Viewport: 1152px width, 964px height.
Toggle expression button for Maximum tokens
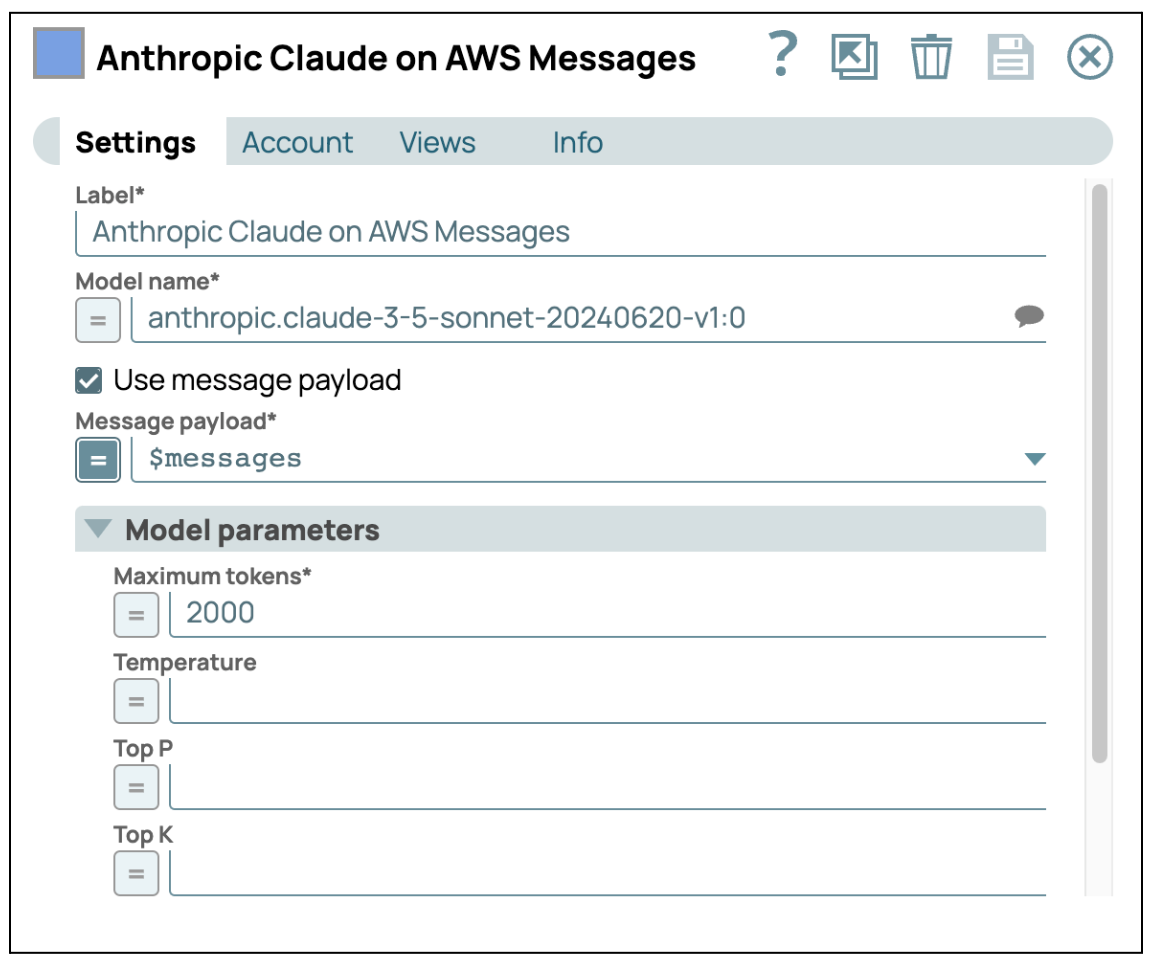click(x=136, y=614)
